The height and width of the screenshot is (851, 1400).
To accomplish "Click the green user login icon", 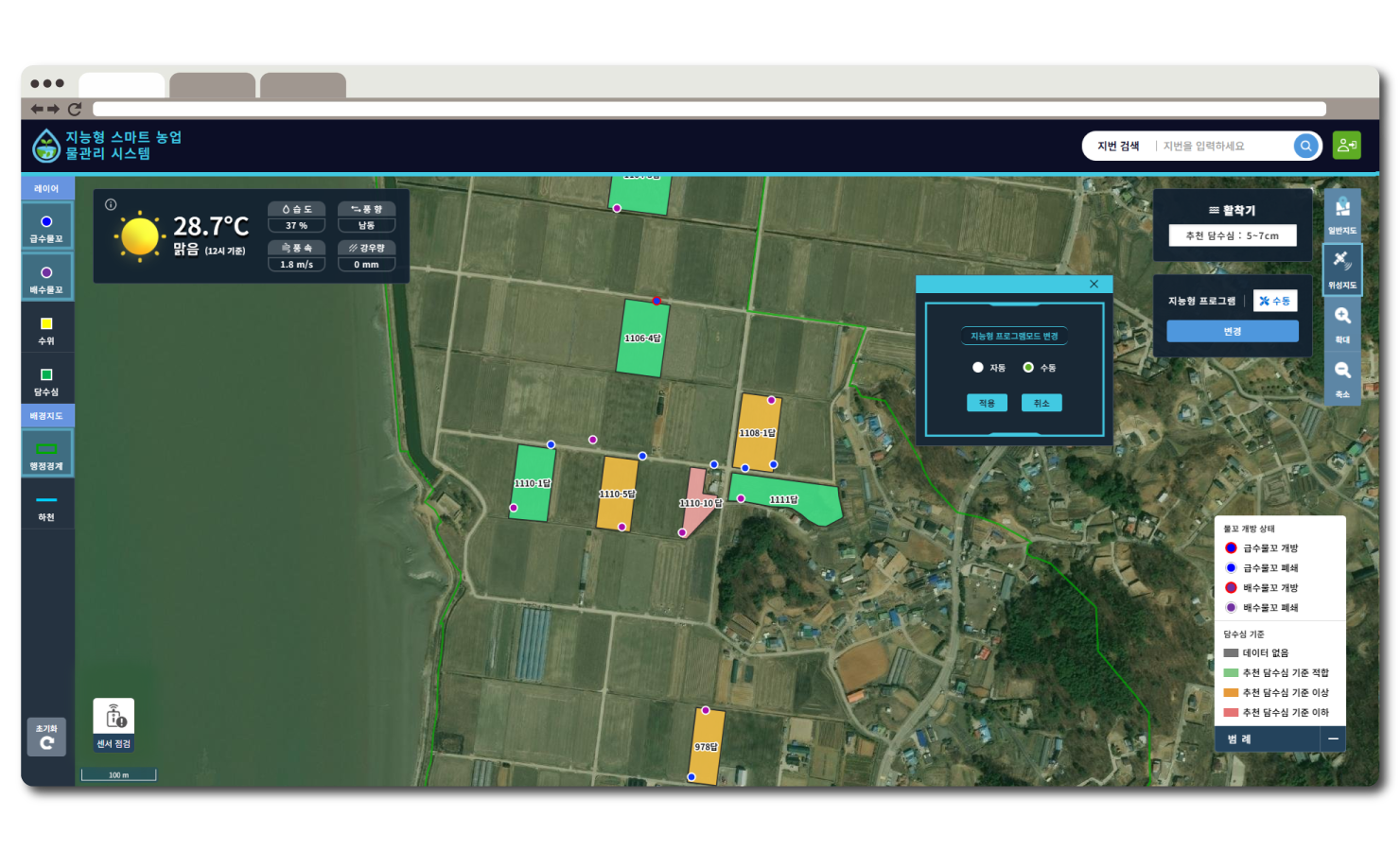I will (x=1346, y=146).
